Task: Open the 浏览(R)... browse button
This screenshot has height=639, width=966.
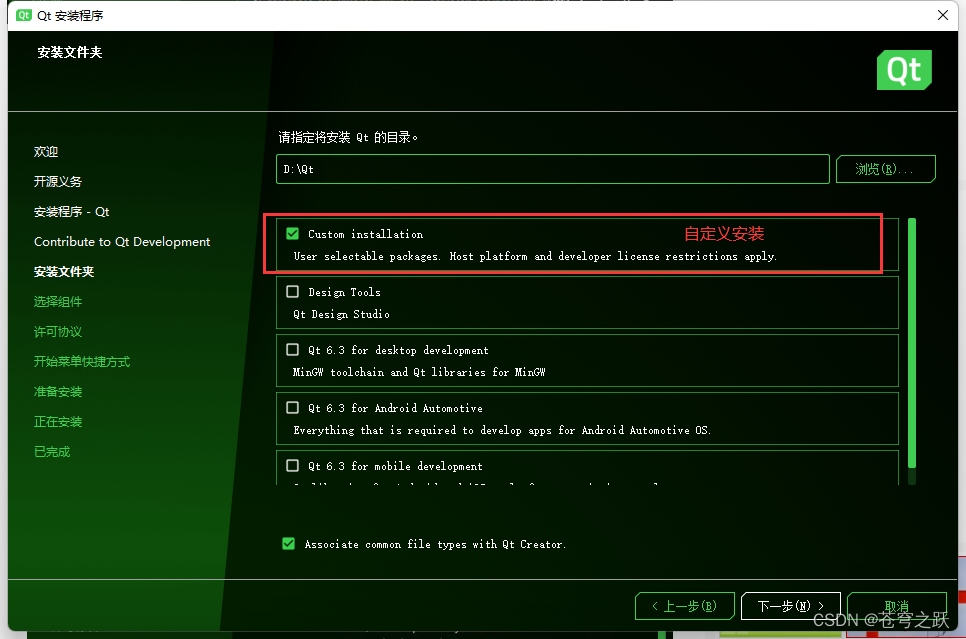Action: 885,169
